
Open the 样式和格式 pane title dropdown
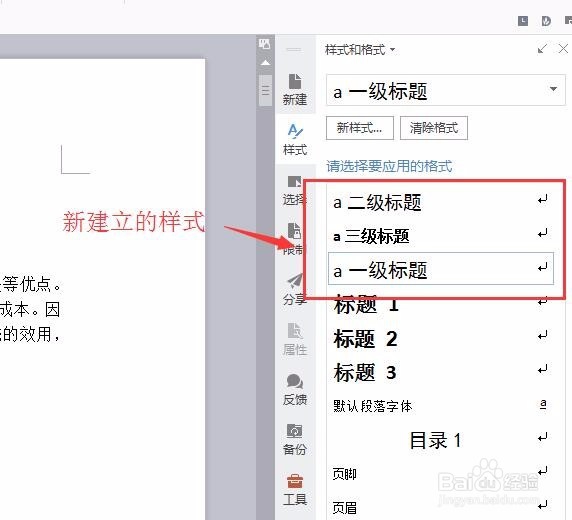coord(393,49)
